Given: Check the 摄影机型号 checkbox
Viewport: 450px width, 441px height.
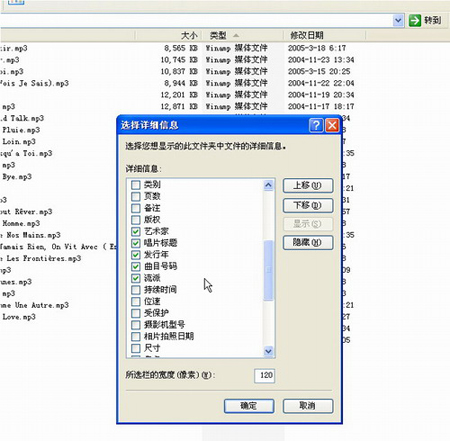Looking at the screenshot, I should click(x=136, y=325).
